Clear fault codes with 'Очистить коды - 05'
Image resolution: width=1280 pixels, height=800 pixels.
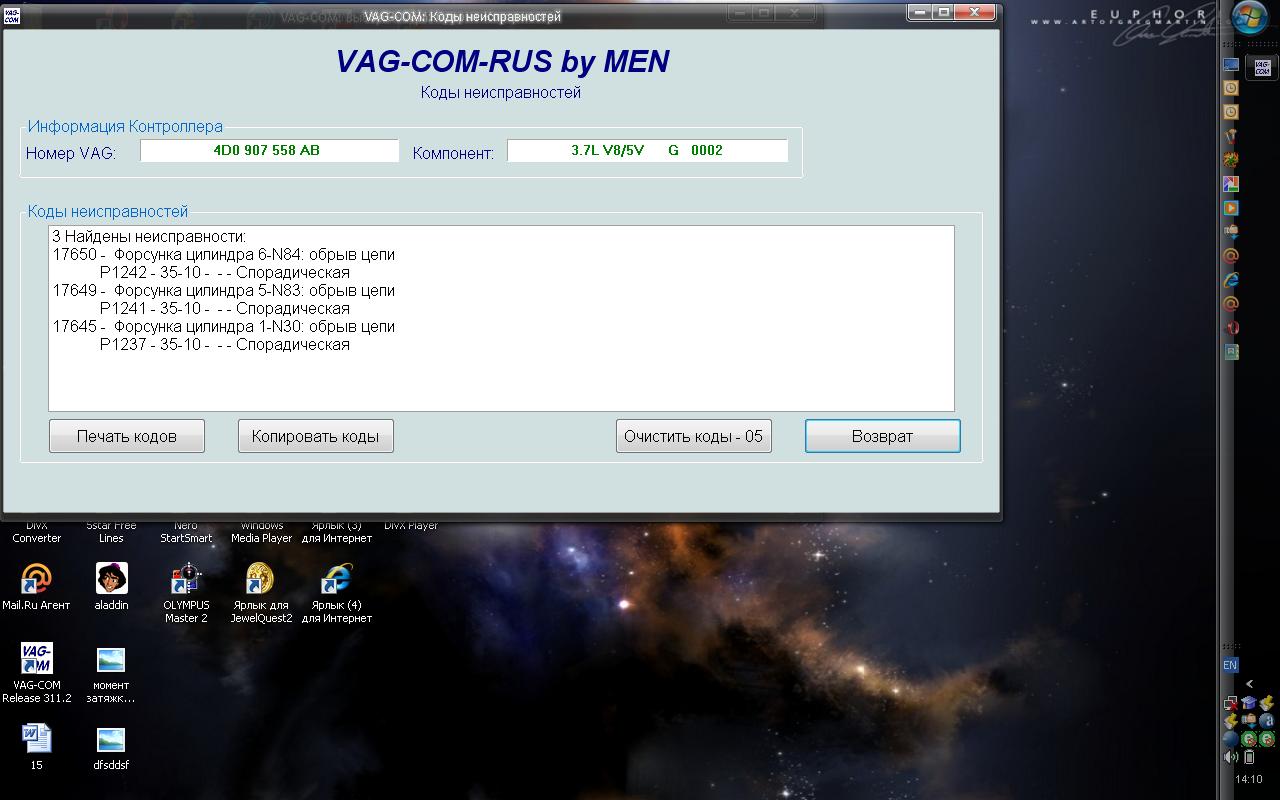(693, 436)
